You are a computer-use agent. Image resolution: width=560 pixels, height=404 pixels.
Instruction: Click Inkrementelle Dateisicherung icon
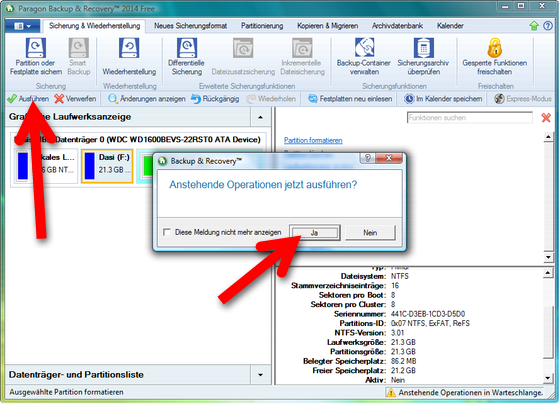(x=302, y=48)
